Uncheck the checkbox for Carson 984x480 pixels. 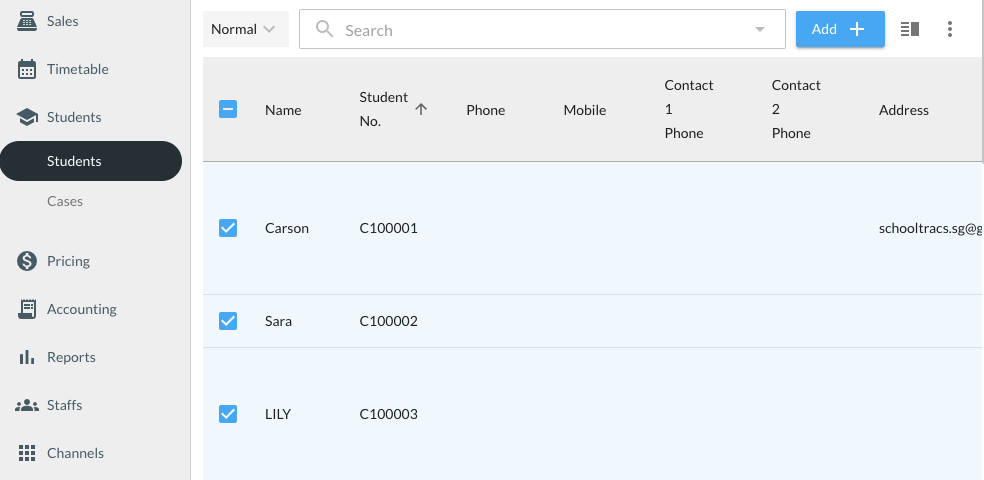pyautogui.click(x=228, y=228)
